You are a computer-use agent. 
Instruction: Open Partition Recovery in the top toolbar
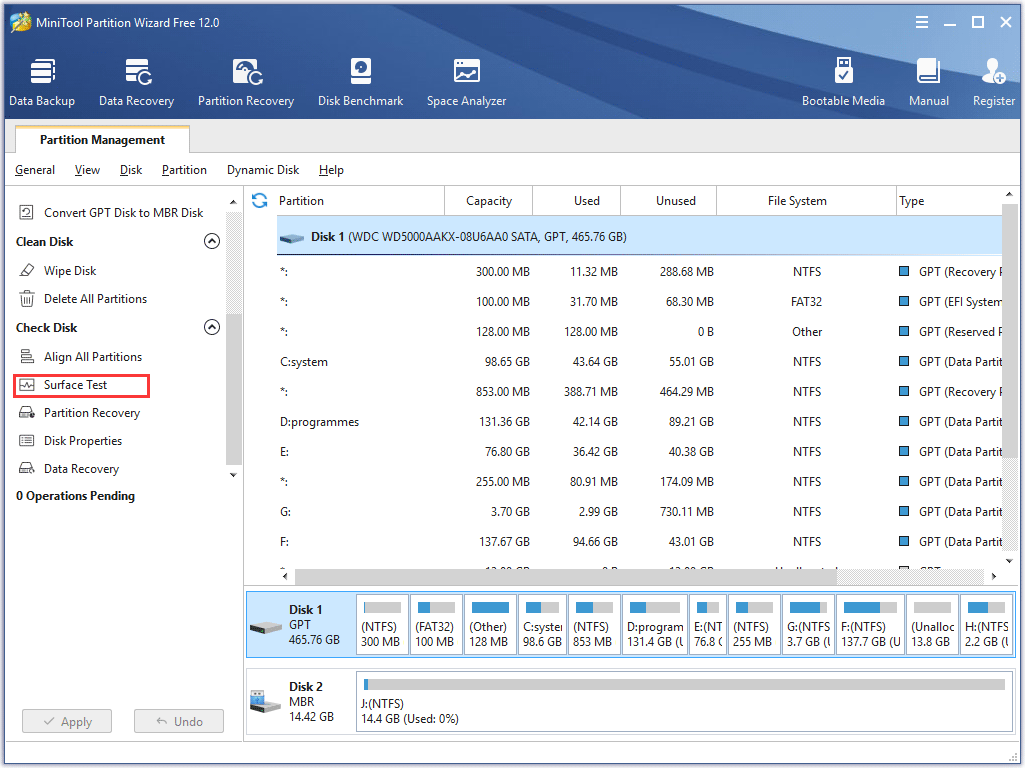246,82
